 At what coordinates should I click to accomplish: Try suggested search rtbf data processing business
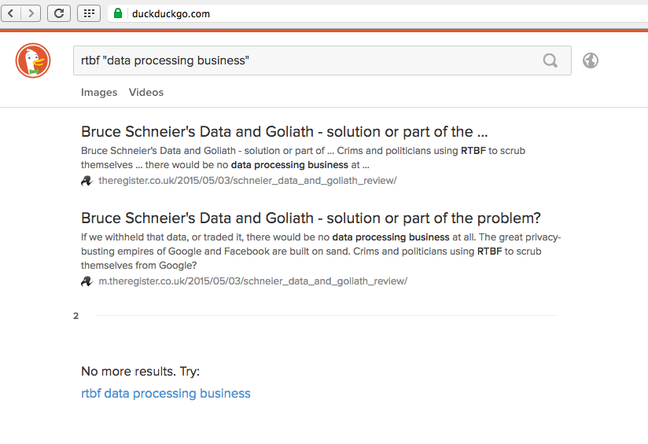coord(166,393)
